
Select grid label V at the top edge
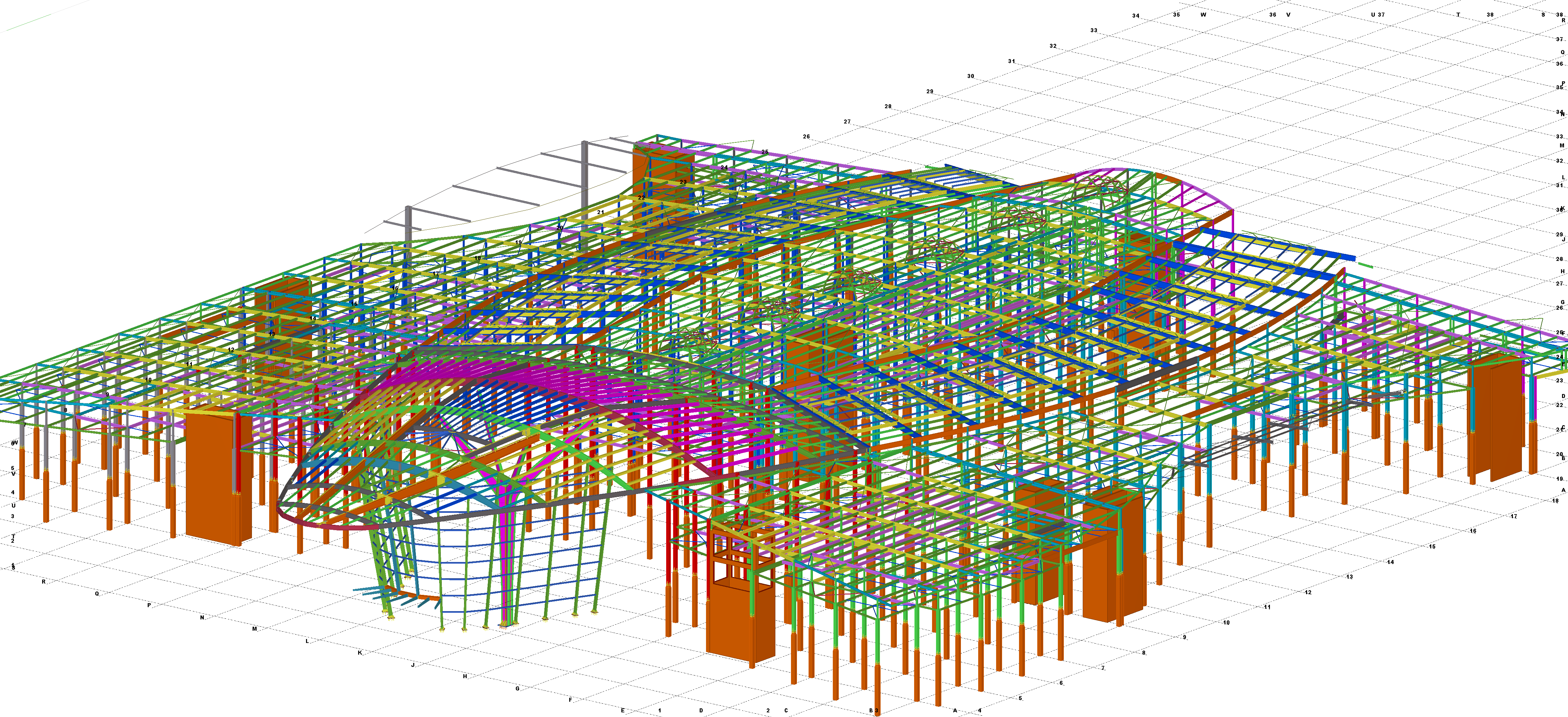1288,15
